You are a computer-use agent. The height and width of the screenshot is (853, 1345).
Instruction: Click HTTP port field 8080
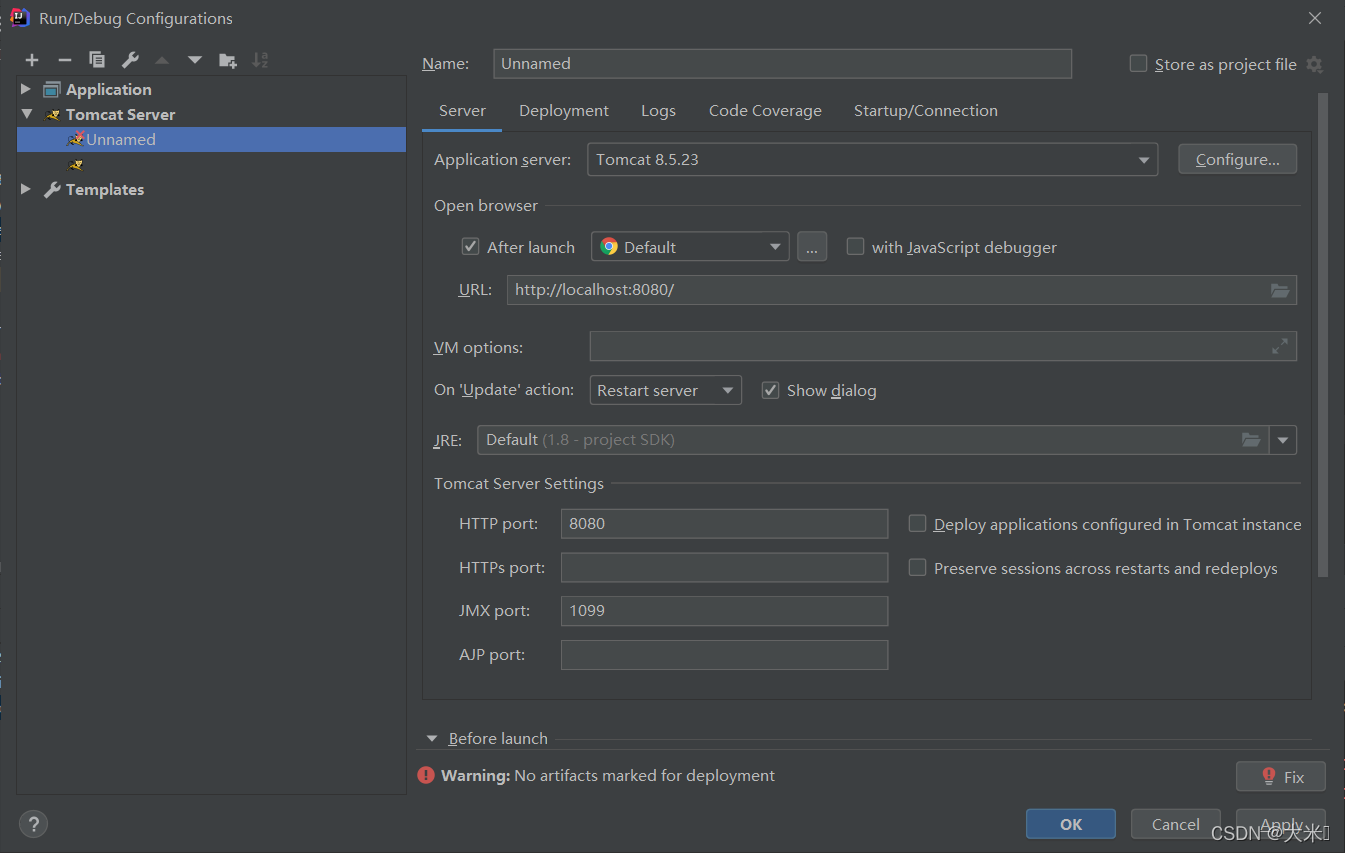click(x=724, y=523)
